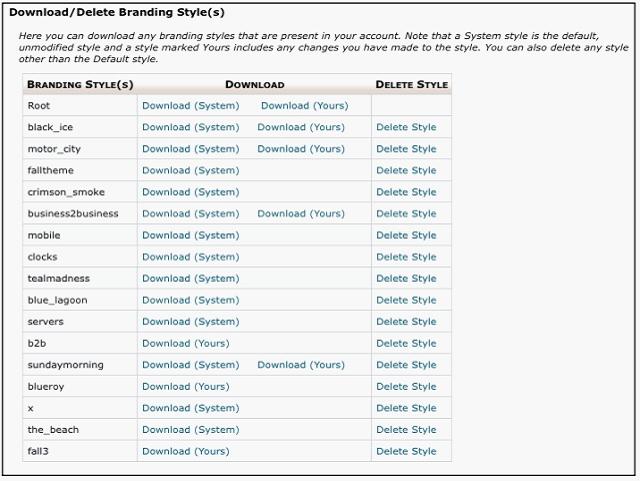Download System style for black_ice
This screenshot has width=640, height=481.
coord(190,127)
